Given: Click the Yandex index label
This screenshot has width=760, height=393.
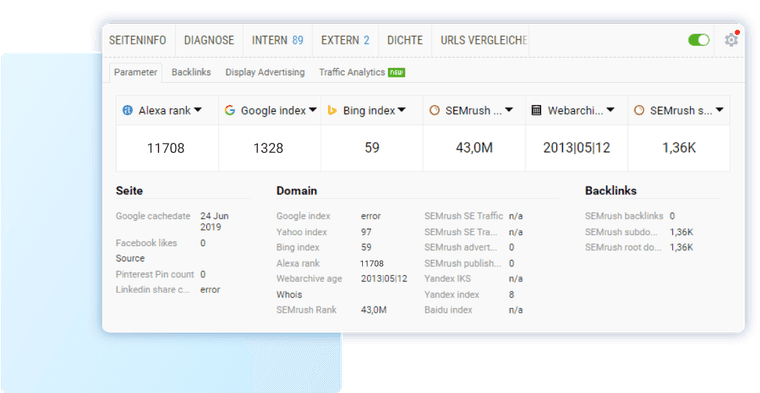Looking at the screenshot, I should [452, 295].
